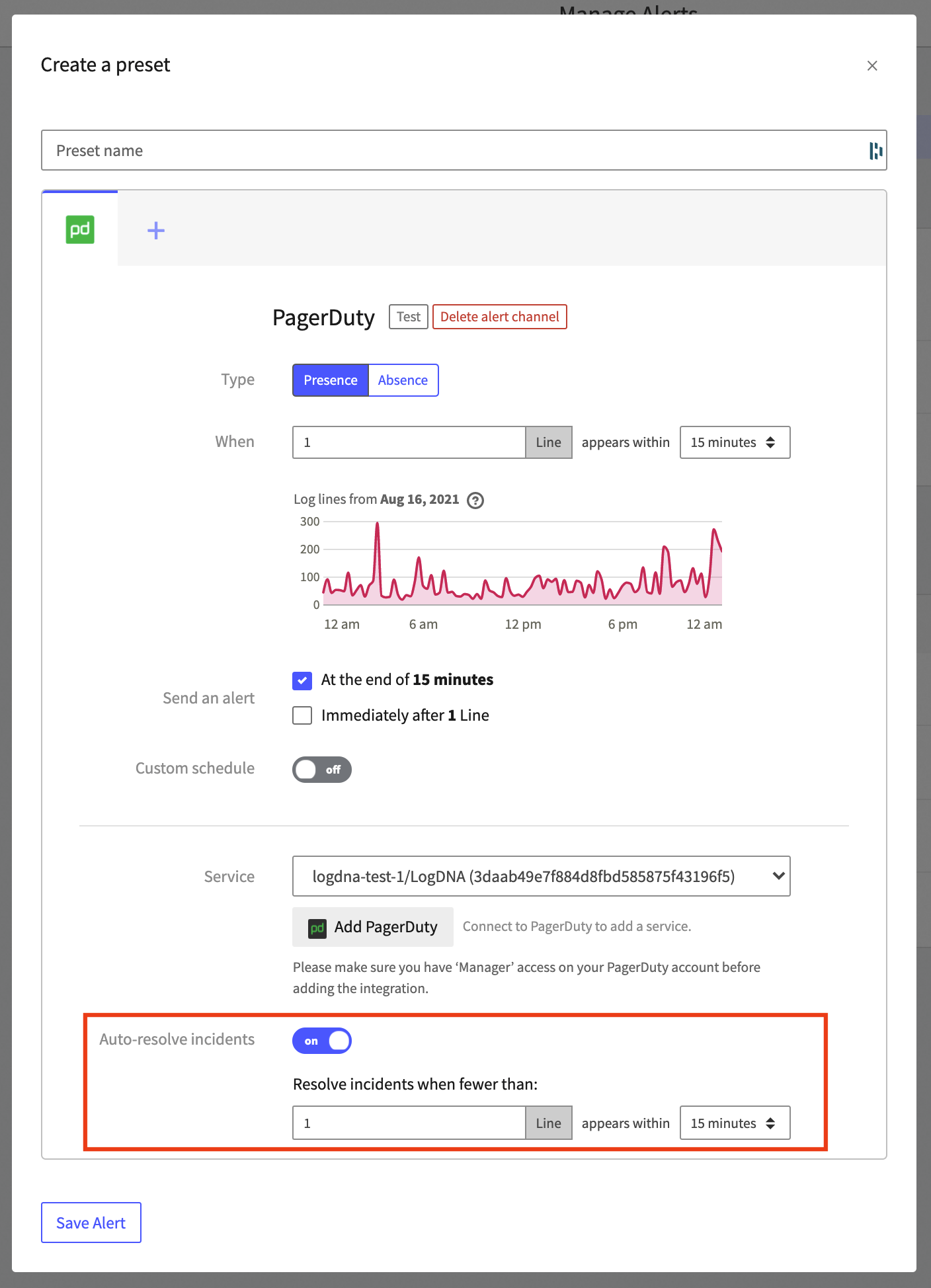Click the Test button
The width and height of the screenshot is (931, 1288).
click(408, 317)
